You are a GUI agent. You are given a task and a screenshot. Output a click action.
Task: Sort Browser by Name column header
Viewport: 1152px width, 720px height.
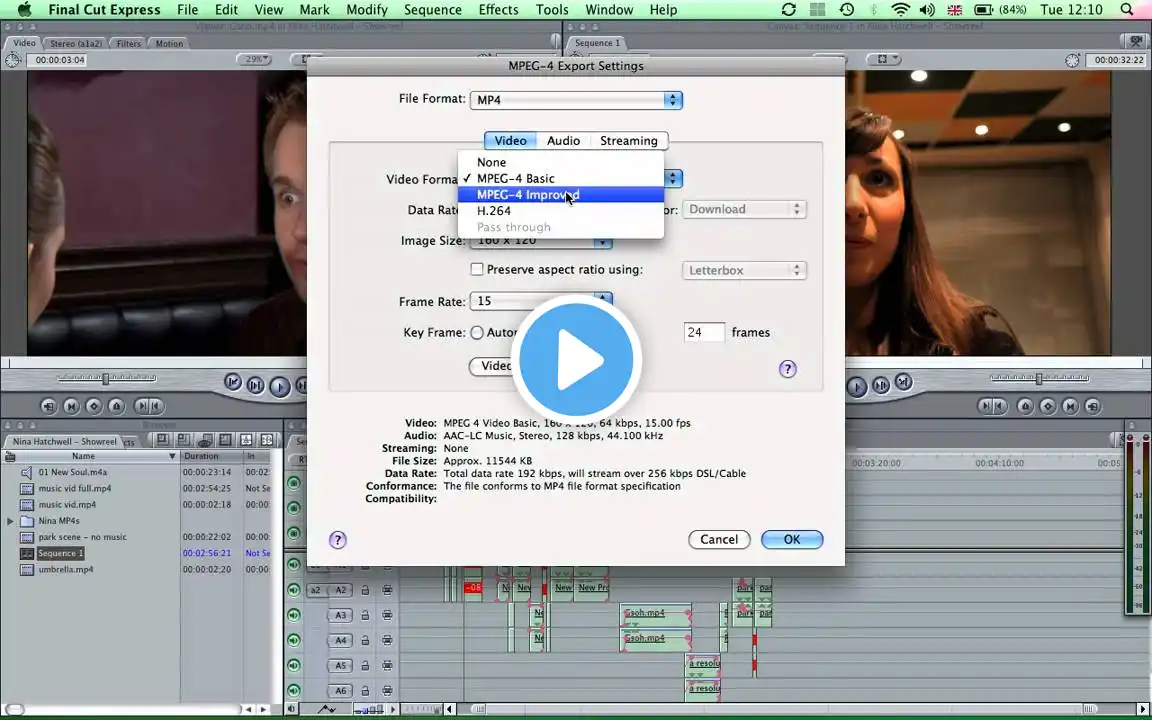coord(92,456)
